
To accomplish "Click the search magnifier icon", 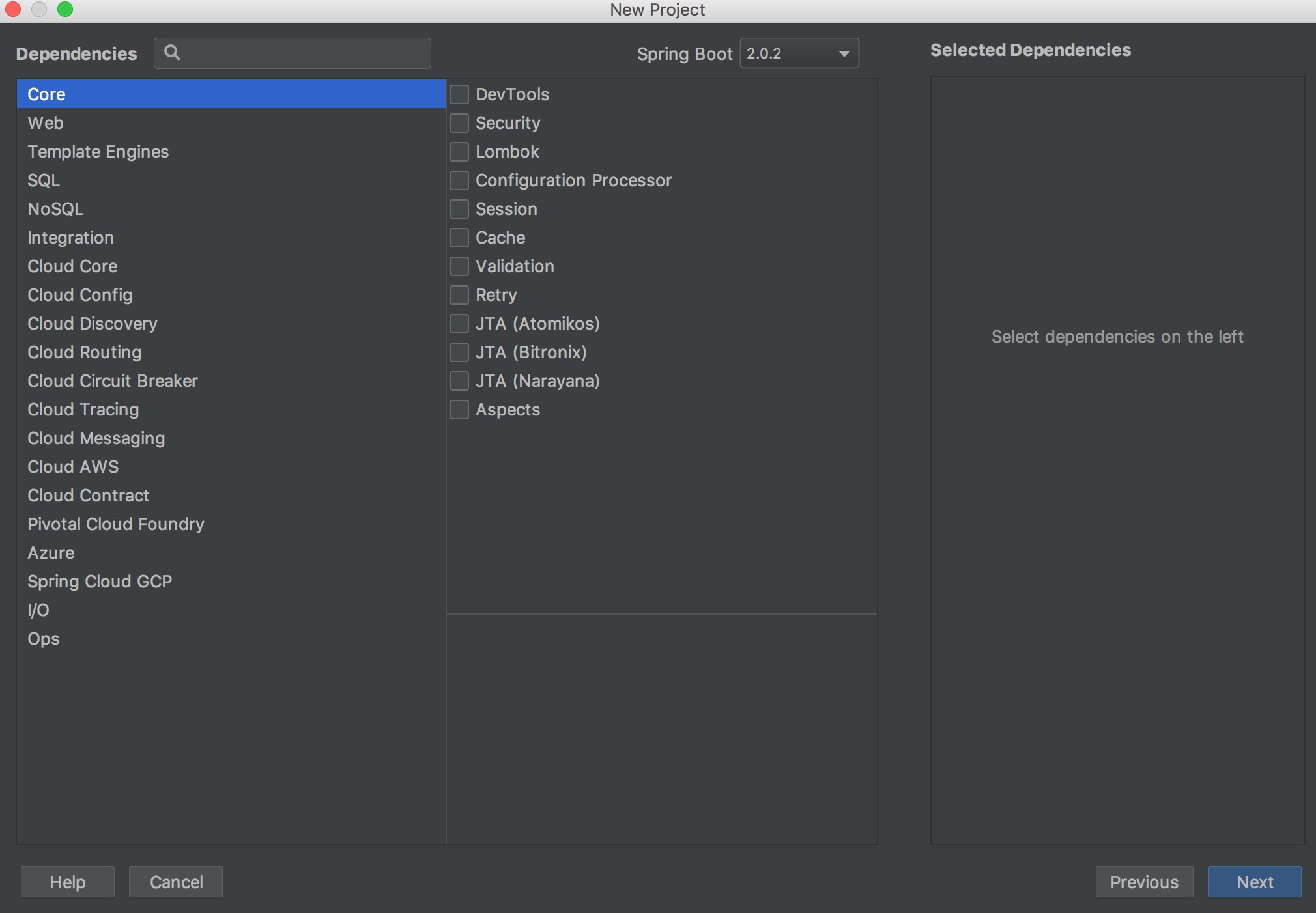I will [x=172, y=53].
